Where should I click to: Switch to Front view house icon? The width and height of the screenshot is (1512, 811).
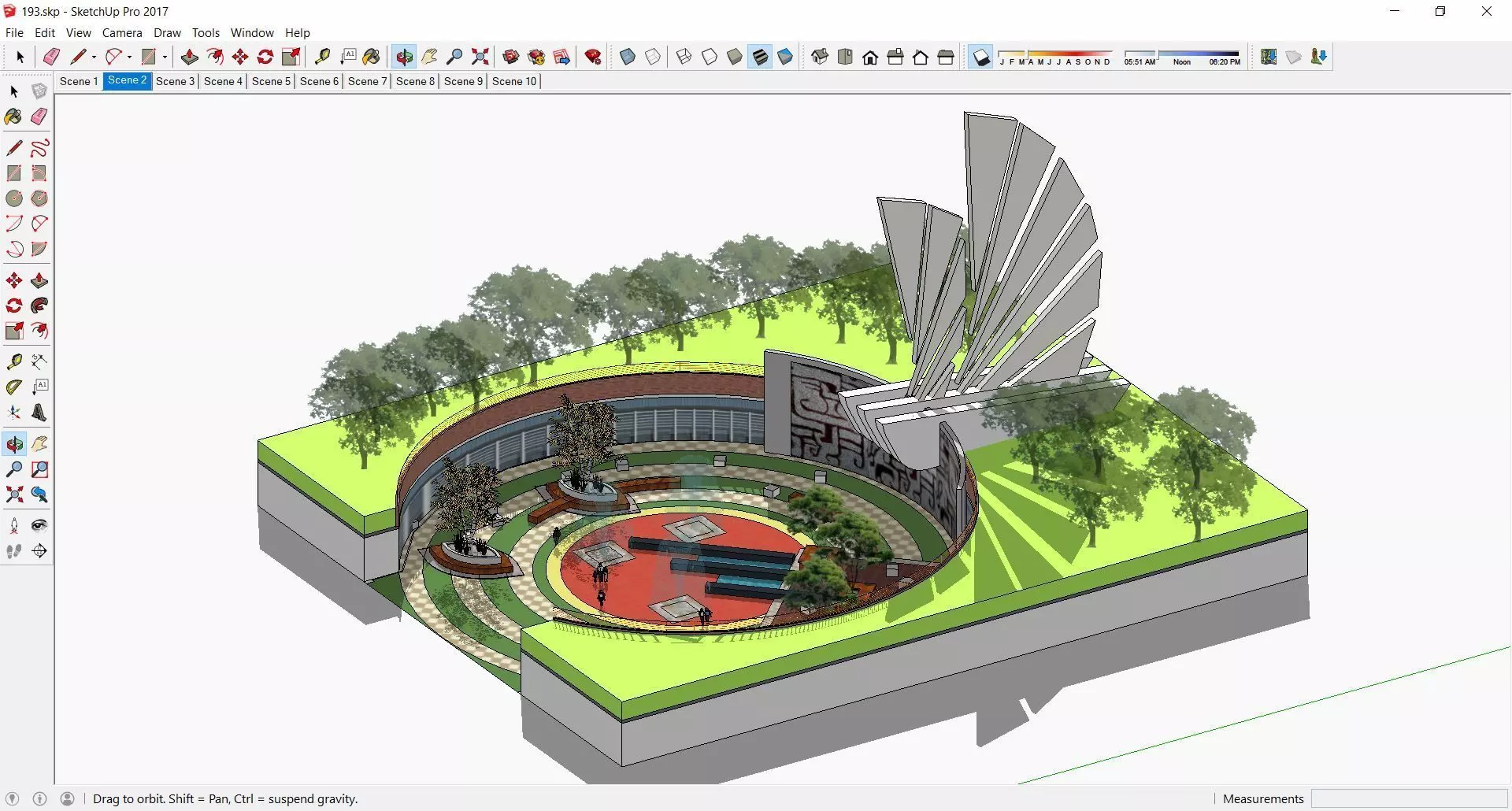(870, 57)
